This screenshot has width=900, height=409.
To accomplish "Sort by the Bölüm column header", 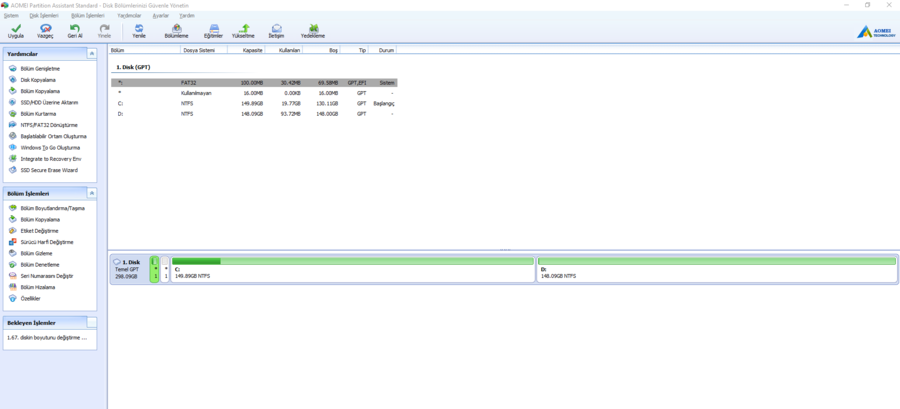I will [x=145, y=50].
